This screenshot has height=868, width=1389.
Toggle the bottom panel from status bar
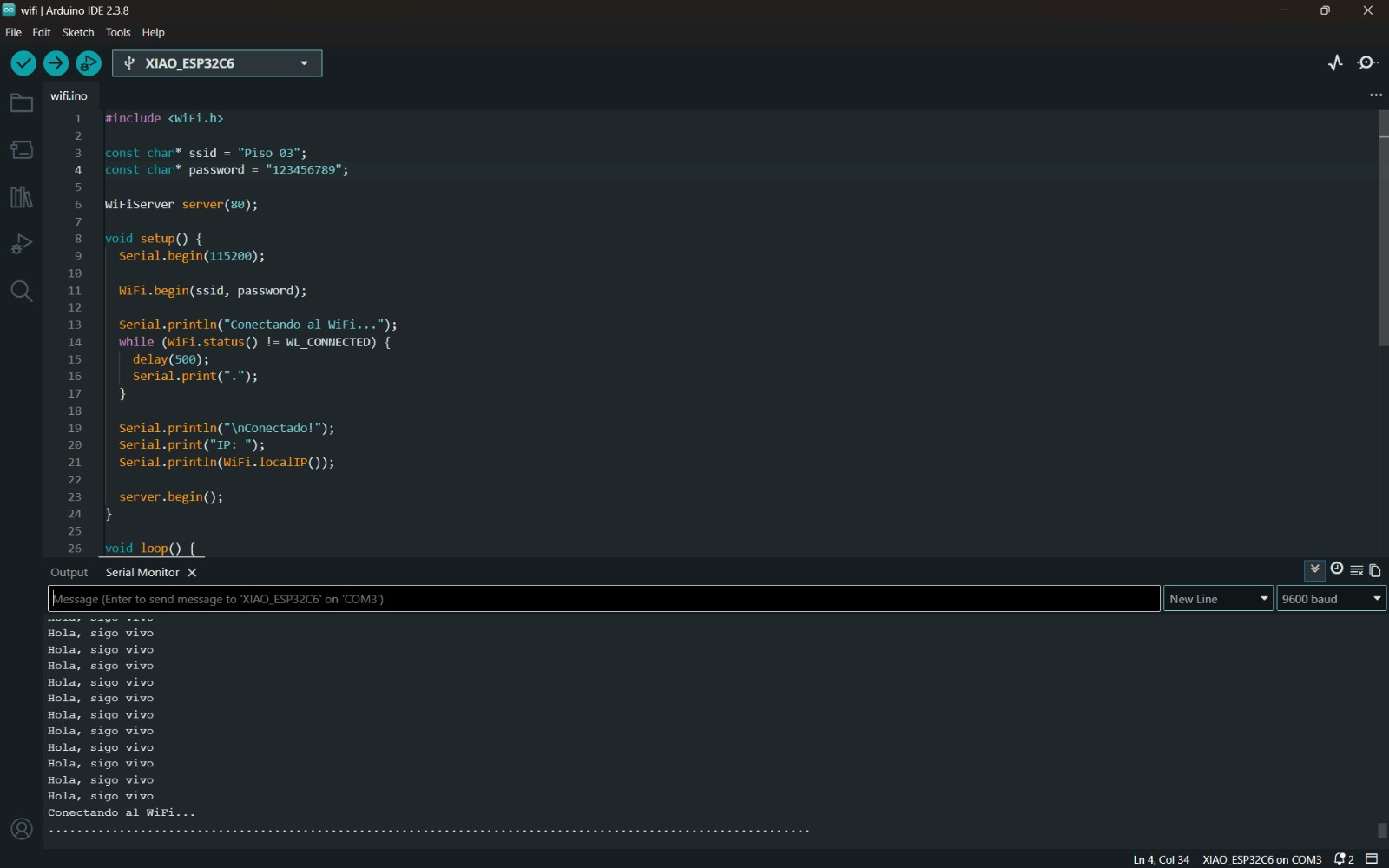[1373, 859]
